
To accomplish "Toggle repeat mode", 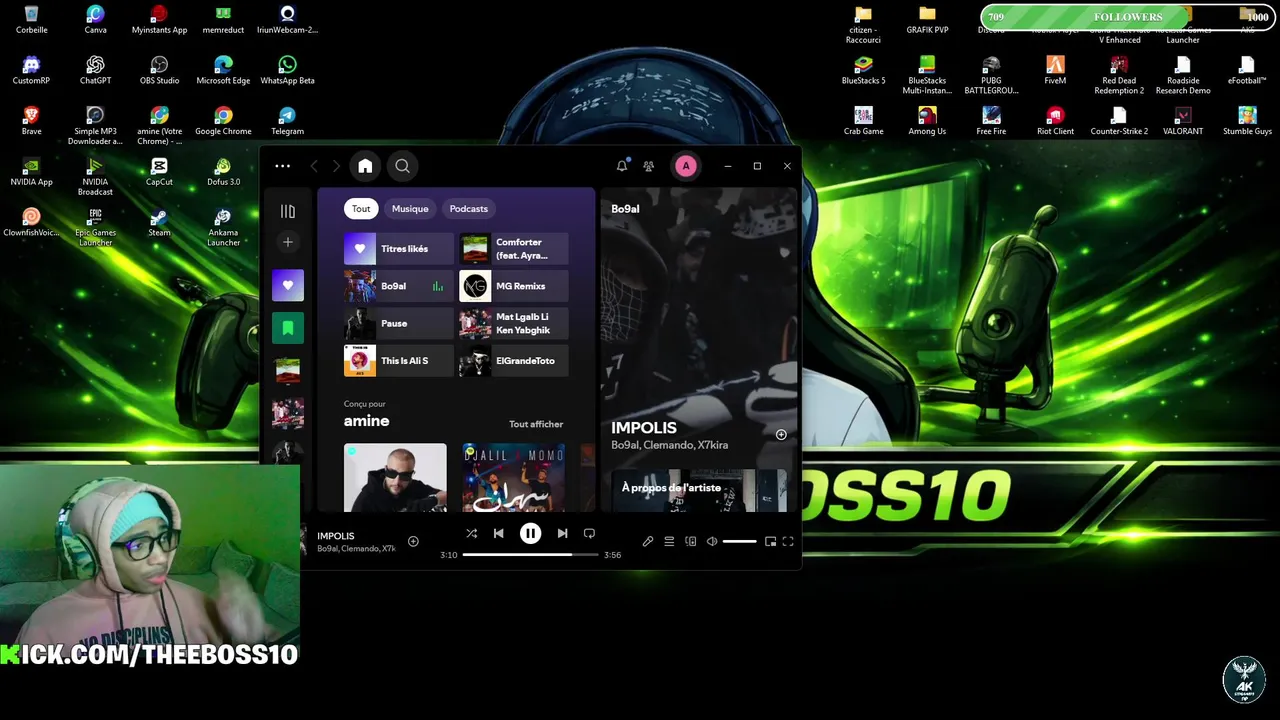I will [589, 534].
